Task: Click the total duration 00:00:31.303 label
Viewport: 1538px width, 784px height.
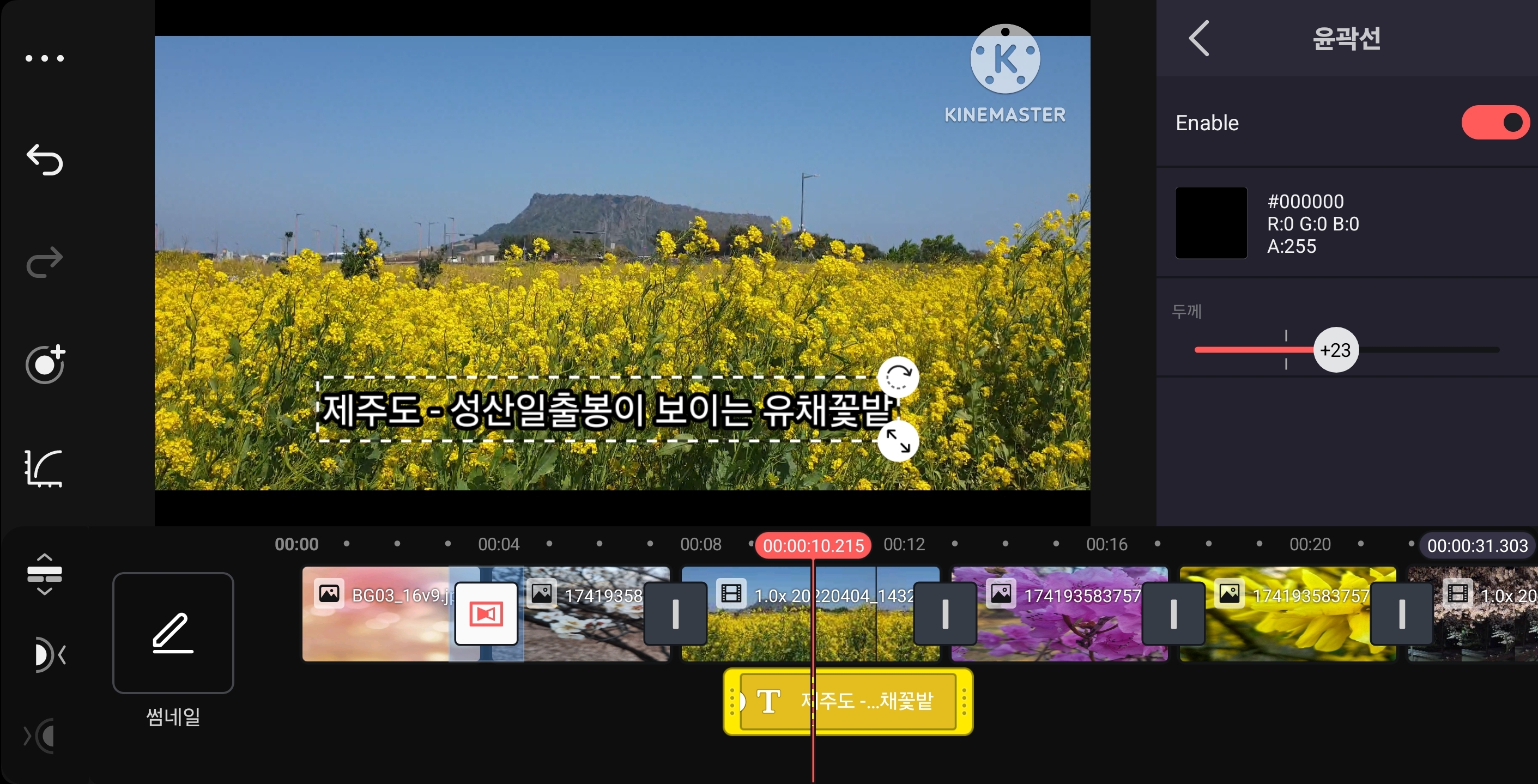Action: (x=1477, y=545)
